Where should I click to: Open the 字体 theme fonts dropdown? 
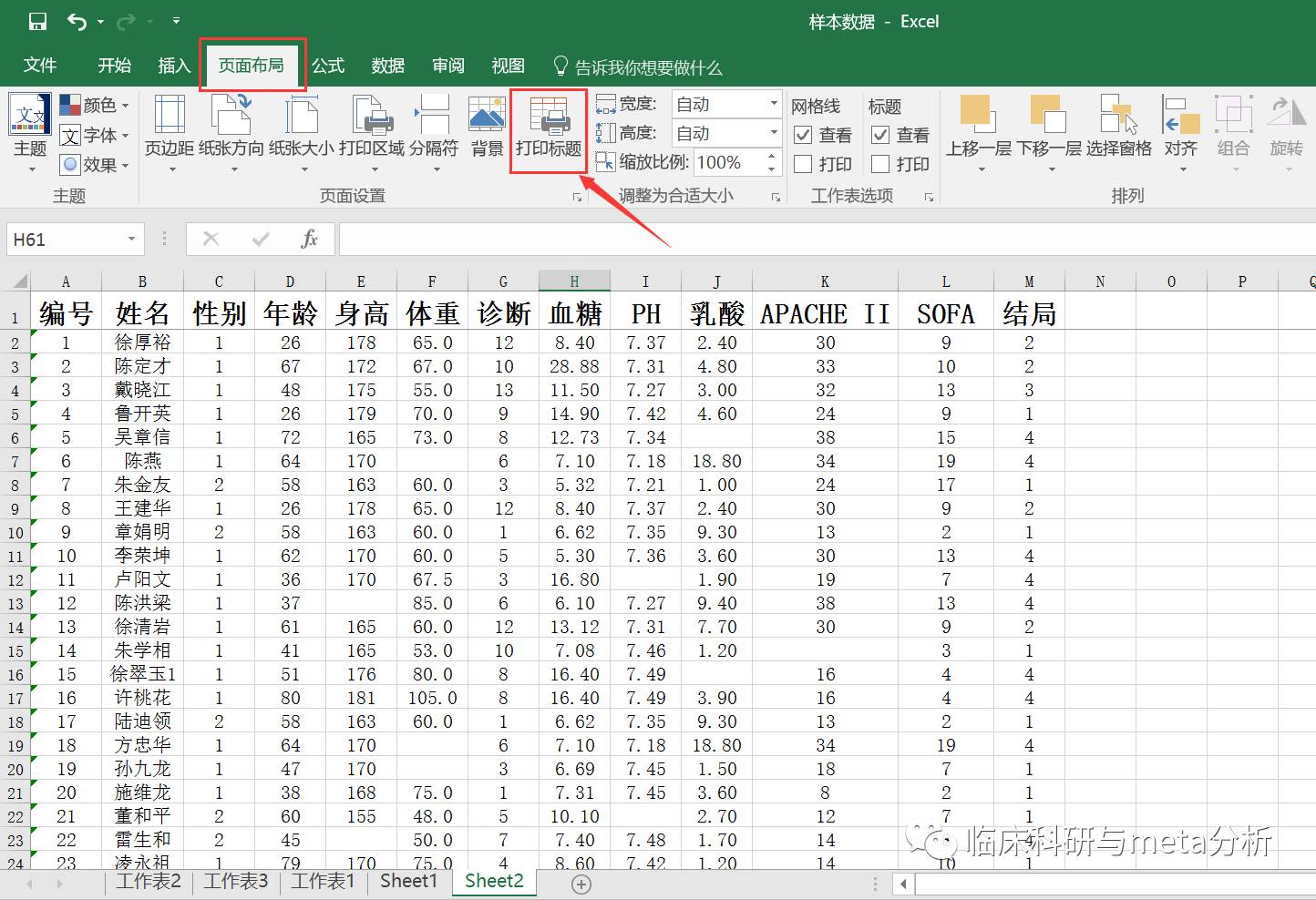click(x=95, y=135)
